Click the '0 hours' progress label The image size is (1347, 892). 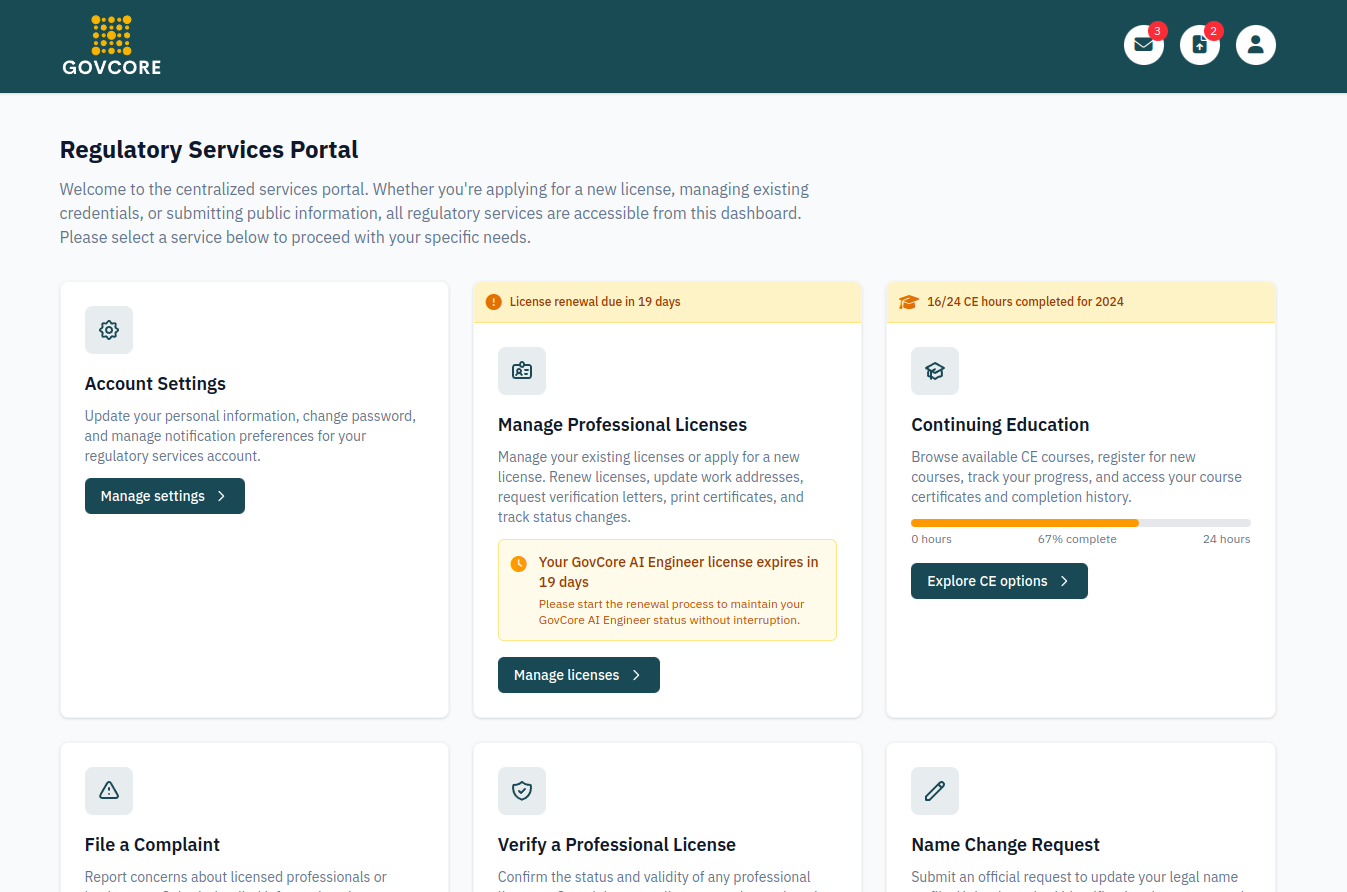pos(931,539)
